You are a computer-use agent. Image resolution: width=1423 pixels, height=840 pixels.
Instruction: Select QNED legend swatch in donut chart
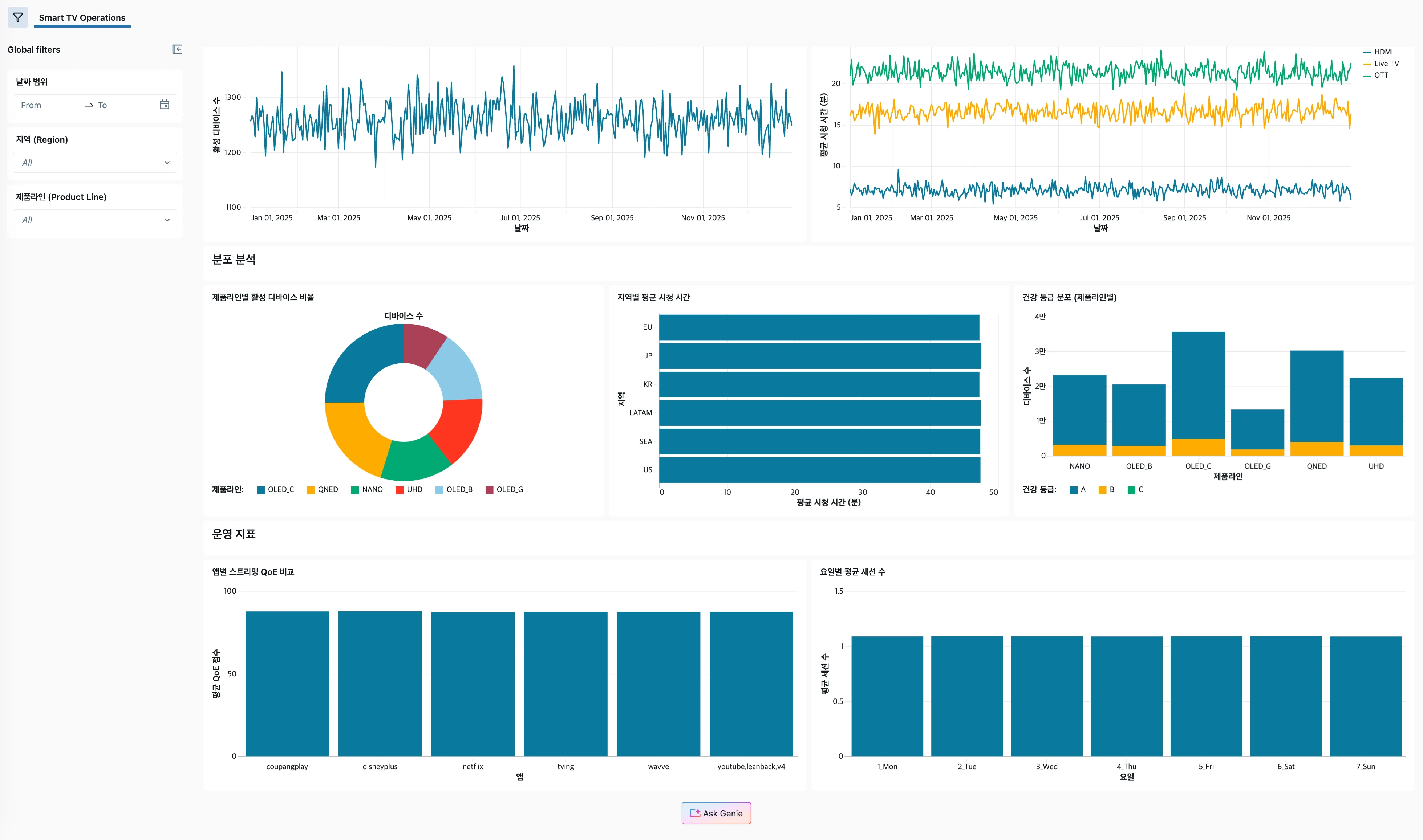(x=311, y=490)
